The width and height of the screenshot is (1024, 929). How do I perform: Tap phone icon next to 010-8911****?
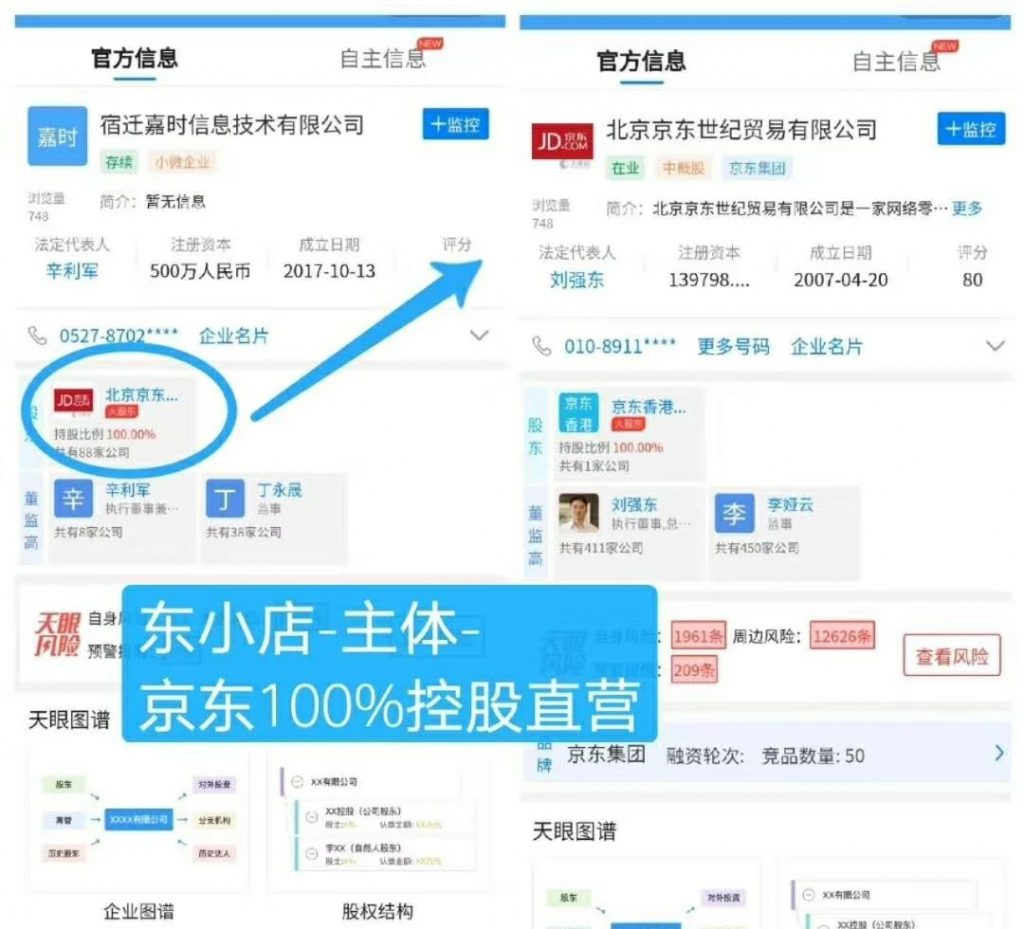(x=542, y=345)
